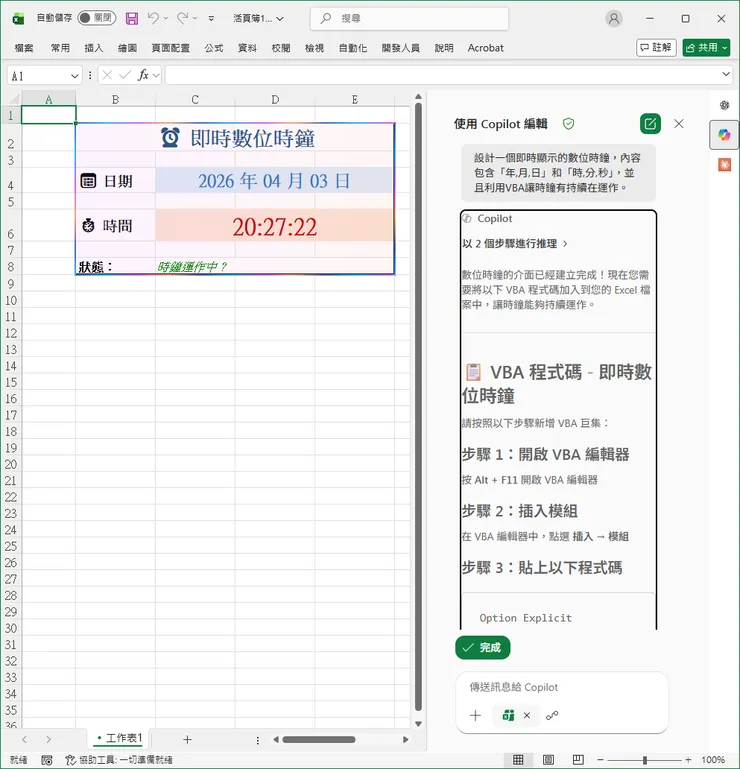740x769 pixels.
Task: Select column B header
Action: [115, 100]
